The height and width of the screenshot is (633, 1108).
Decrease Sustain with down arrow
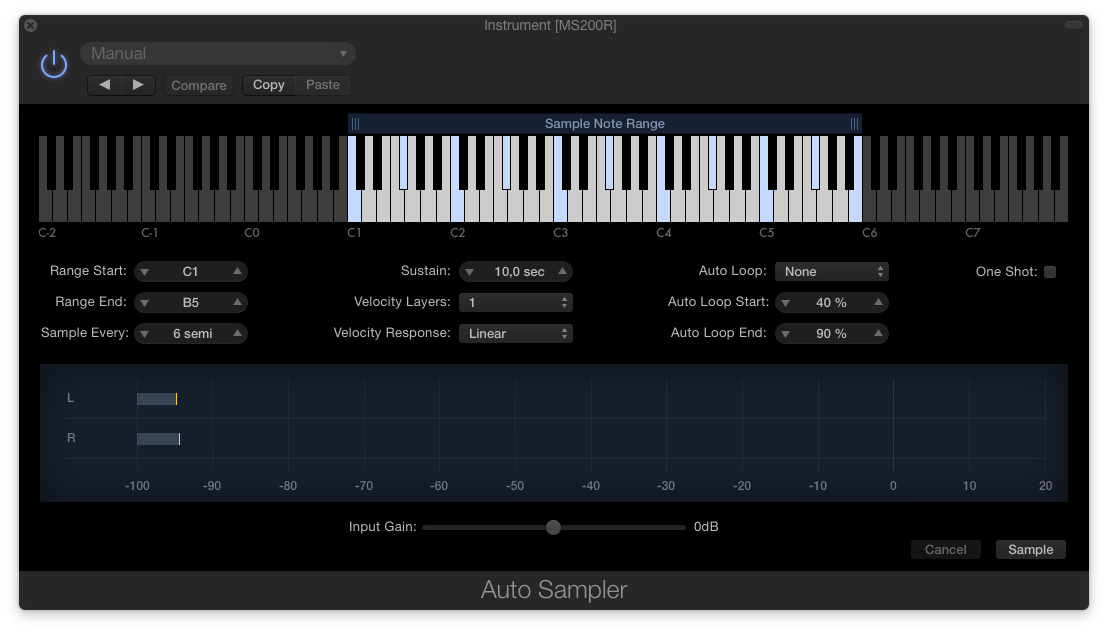pyautogui.click(x=469, y=272)
